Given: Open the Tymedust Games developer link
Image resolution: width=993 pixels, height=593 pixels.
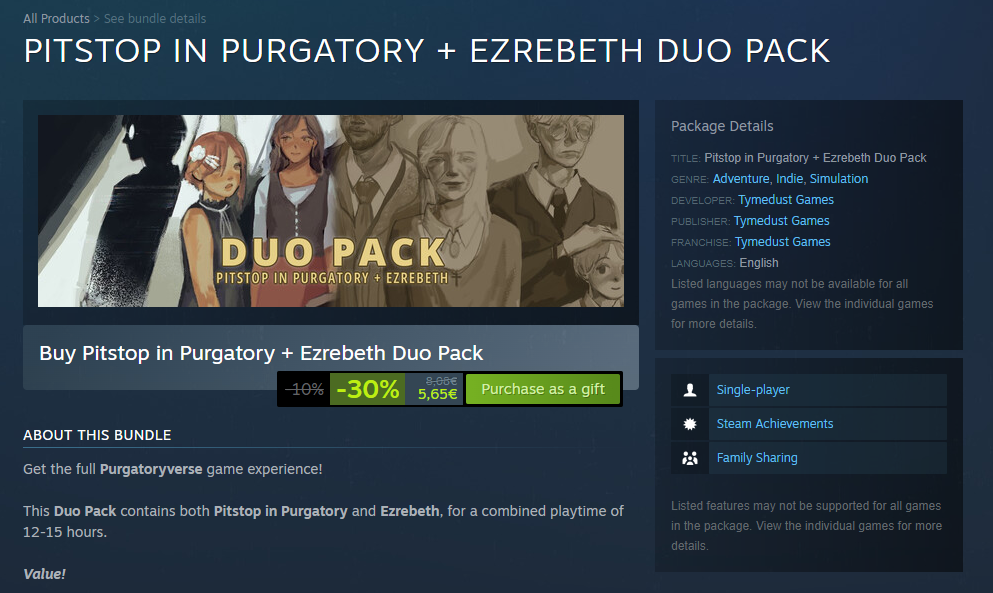Looking at the screenshot, I should click(x=786, y=200).
